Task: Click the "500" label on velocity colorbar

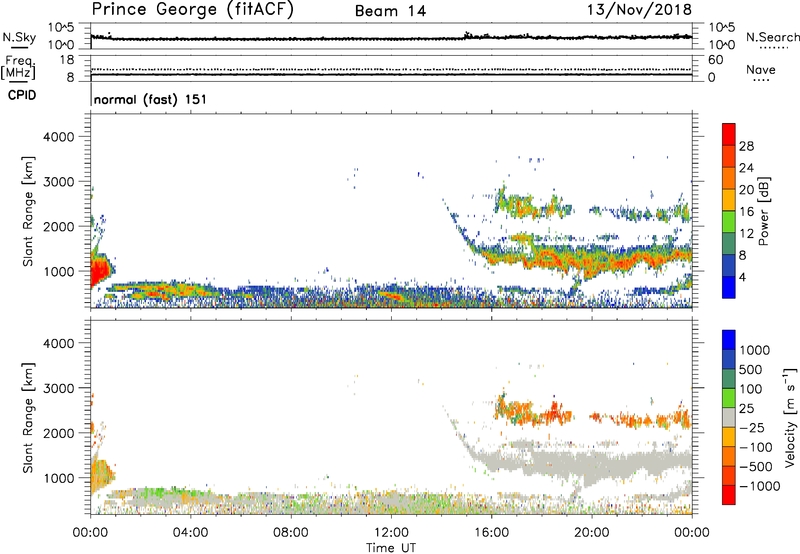Action: click(x=751, y=369)
